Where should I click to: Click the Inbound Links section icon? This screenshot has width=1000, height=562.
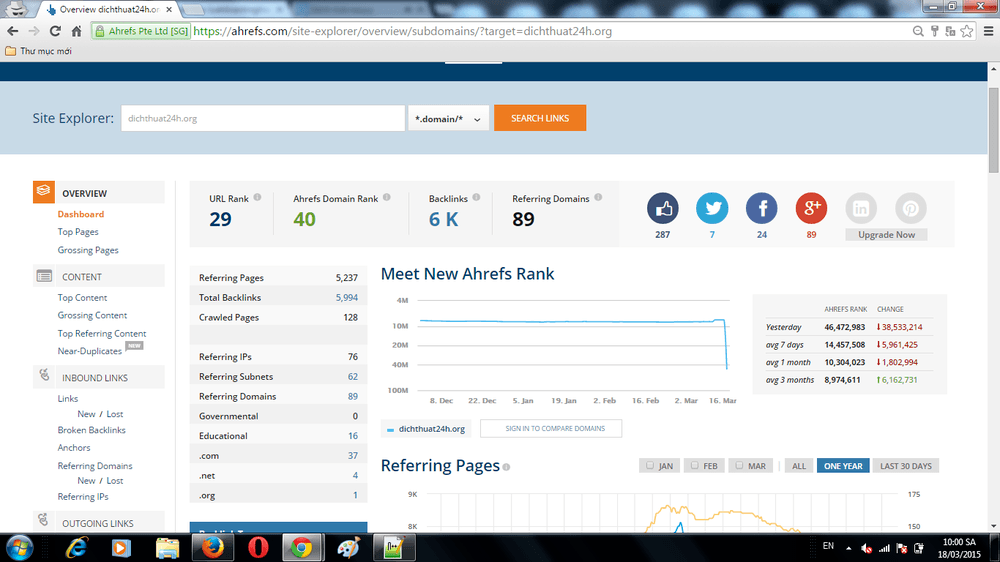click(x=44, y=375)
